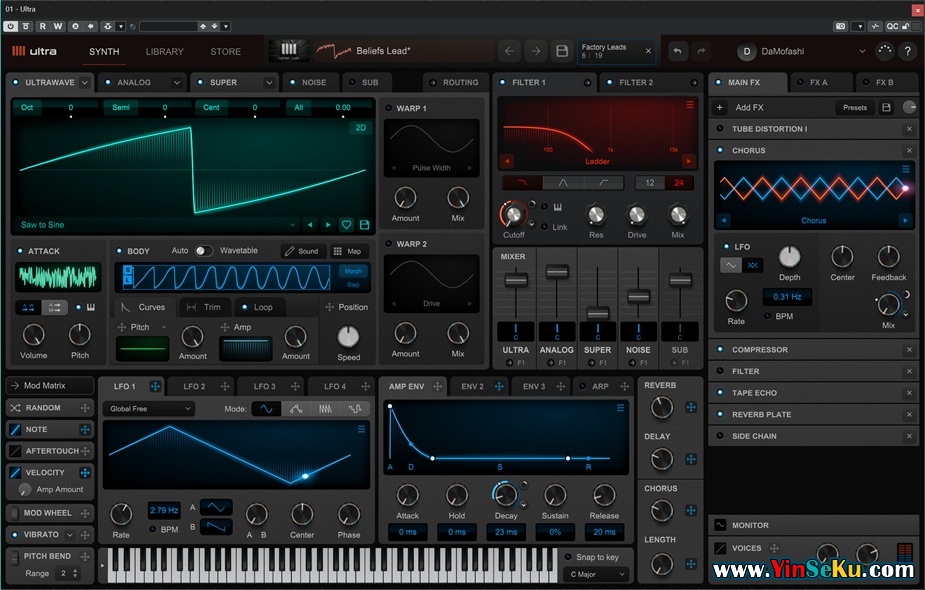Click the Presets button in Main FX

click(855, 107)
